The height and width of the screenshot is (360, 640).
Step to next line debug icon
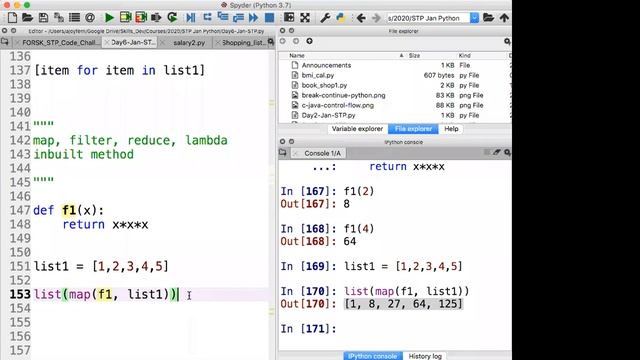coord(207,17)
